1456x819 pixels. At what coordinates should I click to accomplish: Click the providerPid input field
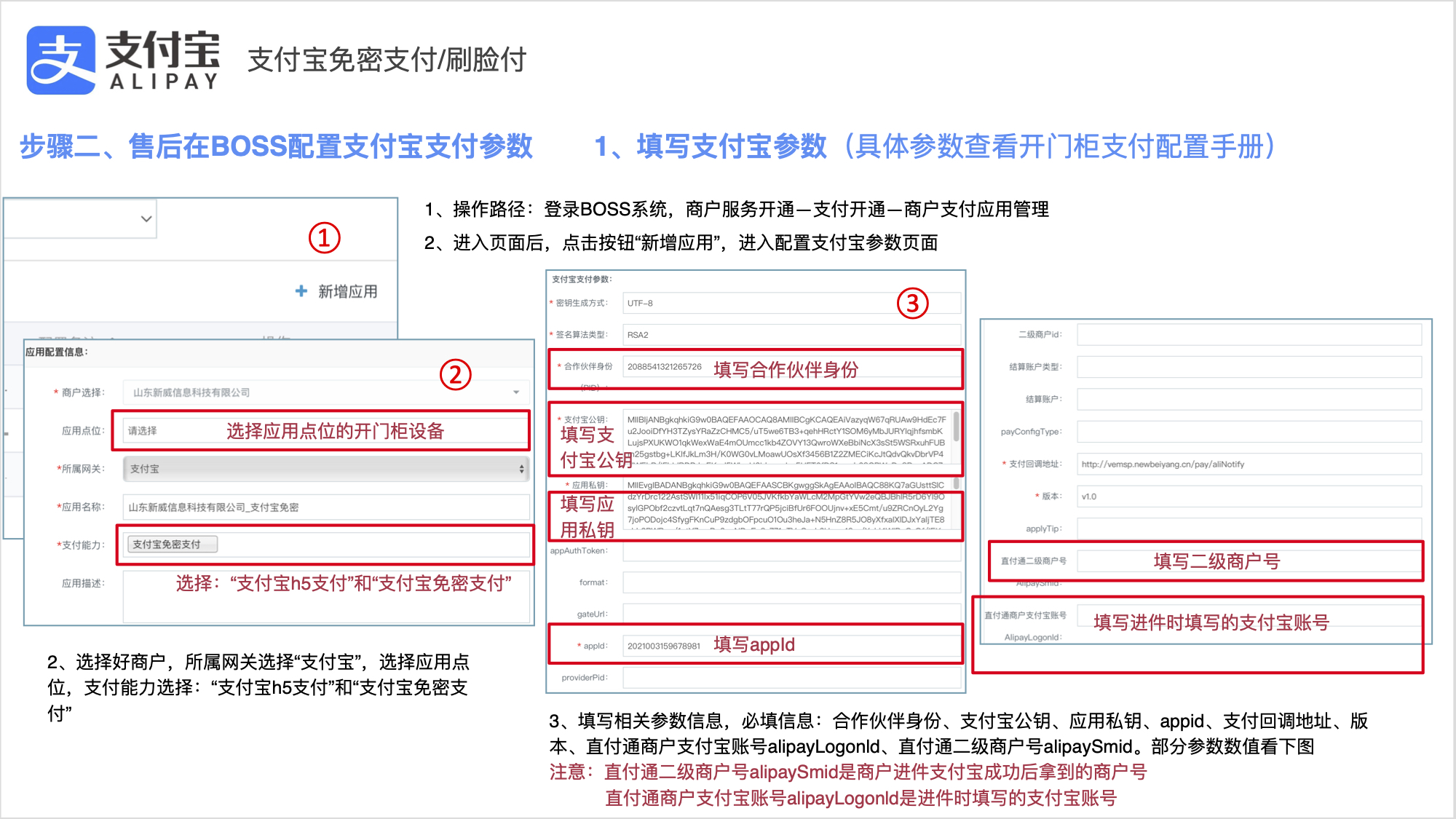click(x=792, y=678)
